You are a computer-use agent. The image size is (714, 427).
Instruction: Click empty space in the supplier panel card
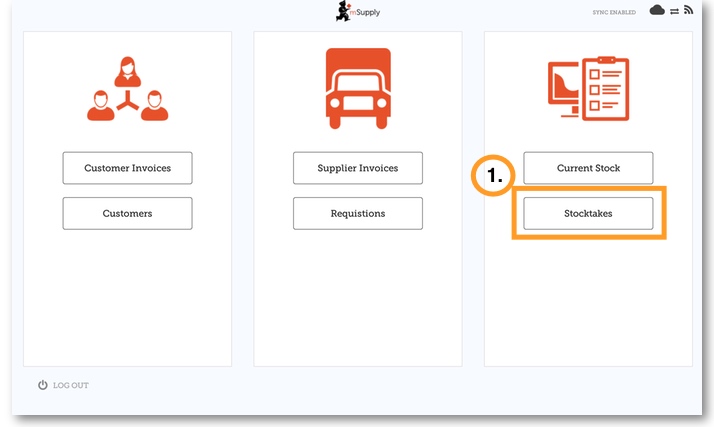pos(357,300)
